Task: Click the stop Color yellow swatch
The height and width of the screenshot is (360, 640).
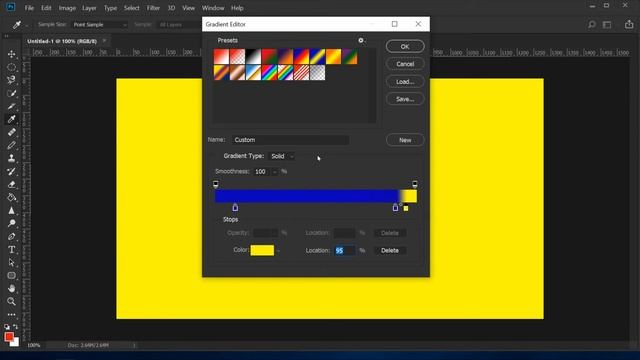Action: tap(262, 250)
